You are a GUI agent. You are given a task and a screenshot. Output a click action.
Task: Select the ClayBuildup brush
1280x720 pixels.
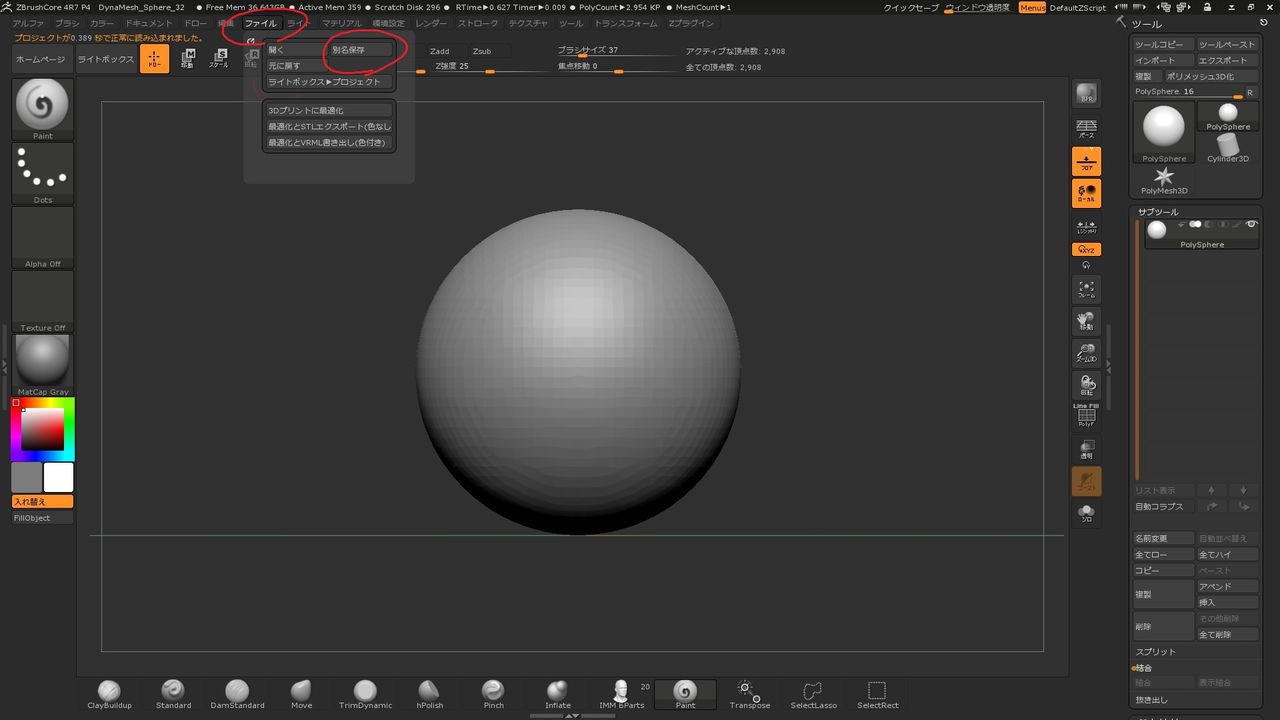[x=109, y=695]
